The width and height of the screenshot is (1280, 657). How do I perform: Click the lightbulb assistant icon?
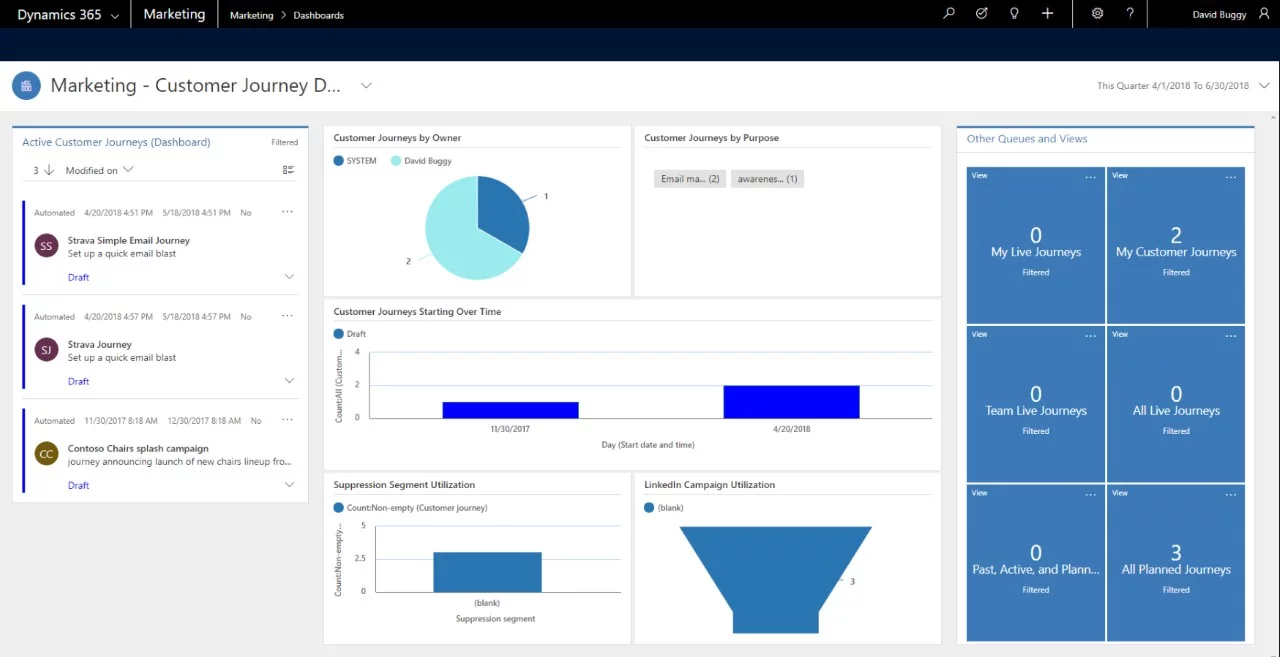click(x=1014, y=14)
